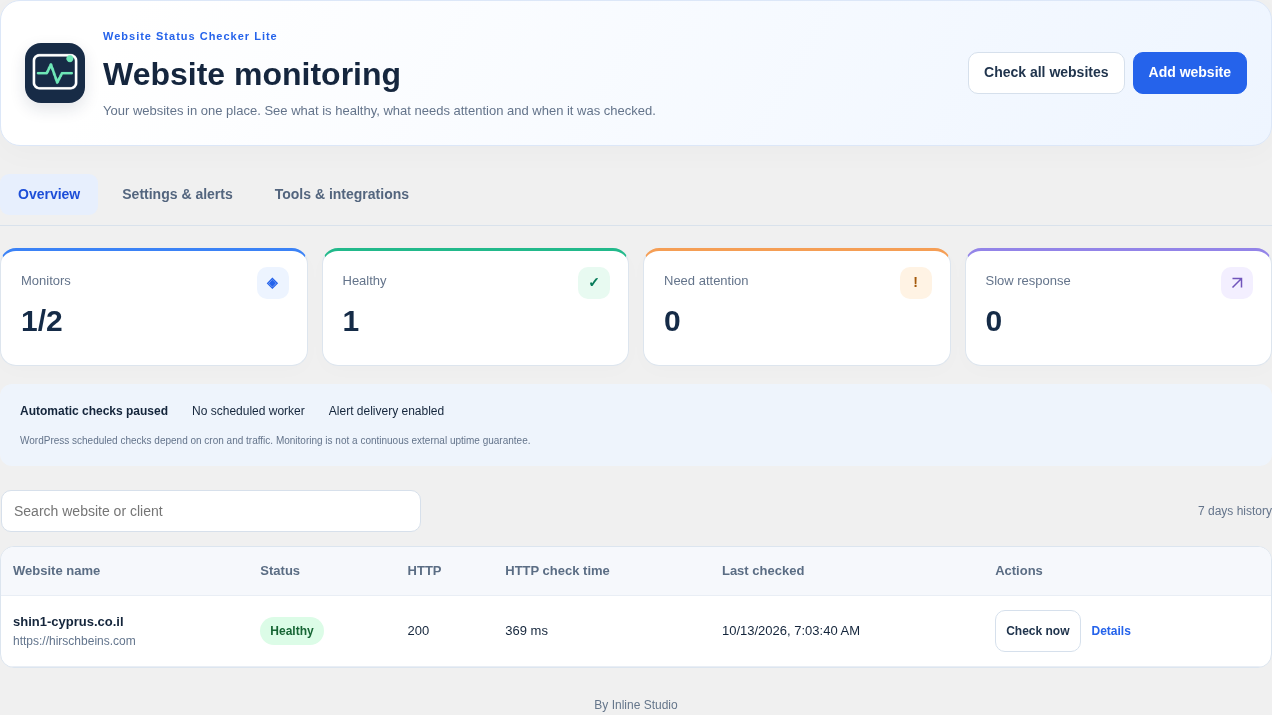This screenshot has height=715, width=1272.
Task: Click the Add website button
Action: (x=1190, y=73)
